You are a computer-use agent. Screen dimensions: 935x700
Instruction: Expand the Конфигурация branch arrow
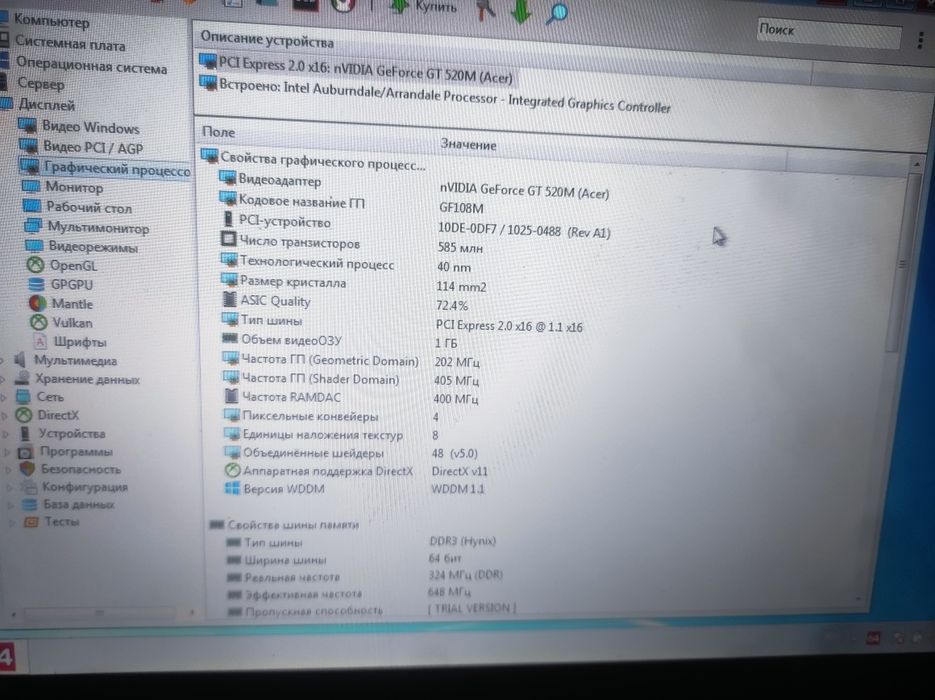click(x=10, y=488)
